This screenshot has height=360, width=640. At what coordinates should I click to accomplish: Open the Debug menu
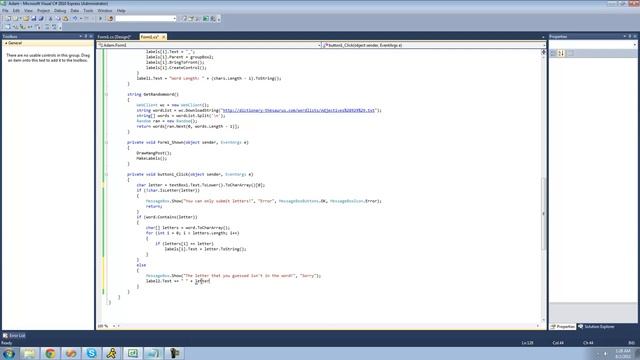[x=60, y=11]
